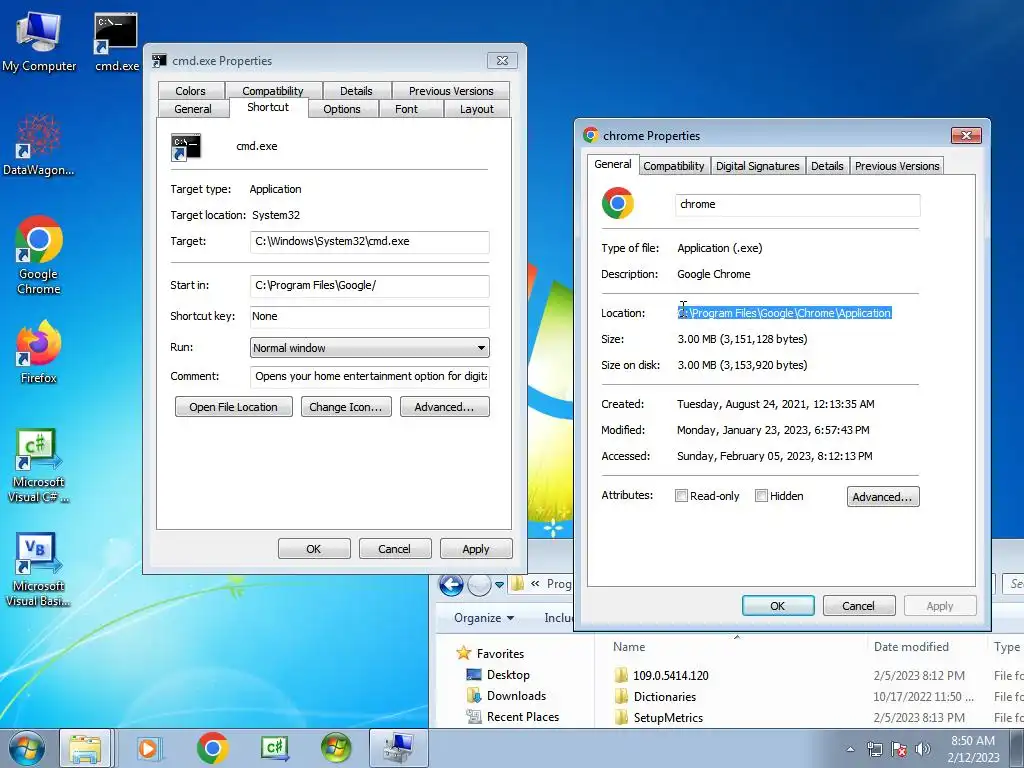The width and height of the screenshot is (1024, 768).
Task: Click OK in cmd.exe Properties
Action: [x=314, y=549]
